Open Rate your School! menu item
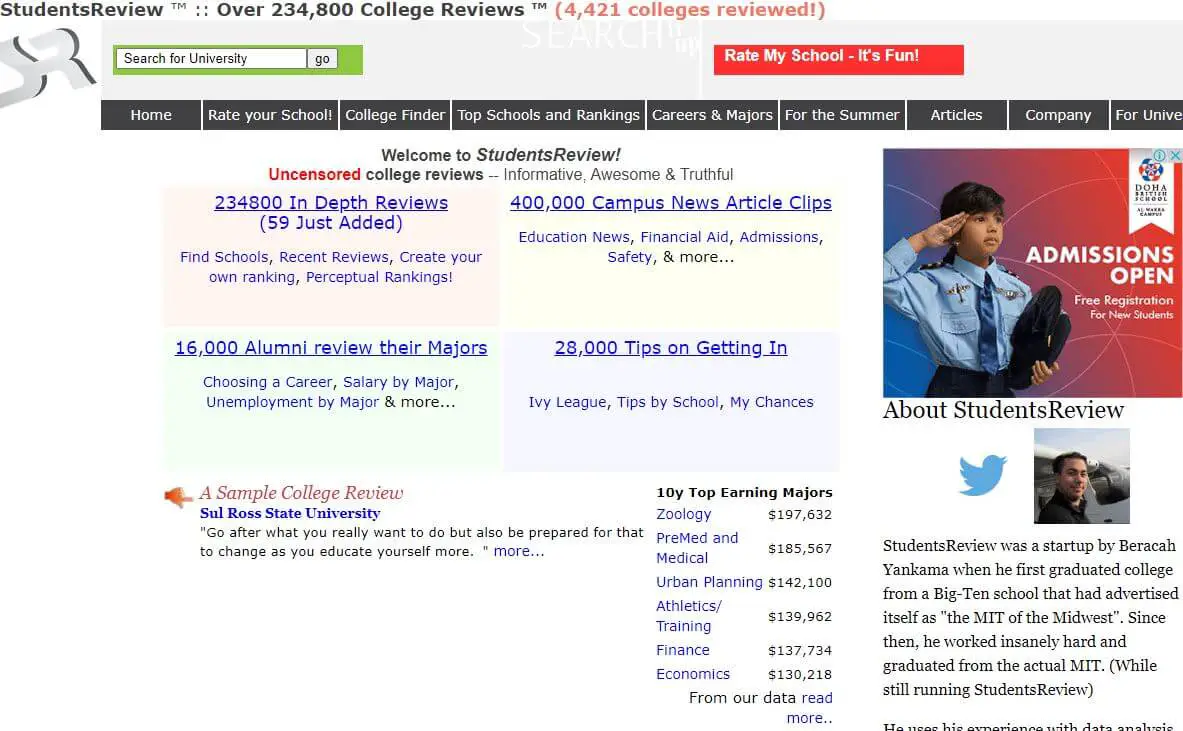 point(270,115)
